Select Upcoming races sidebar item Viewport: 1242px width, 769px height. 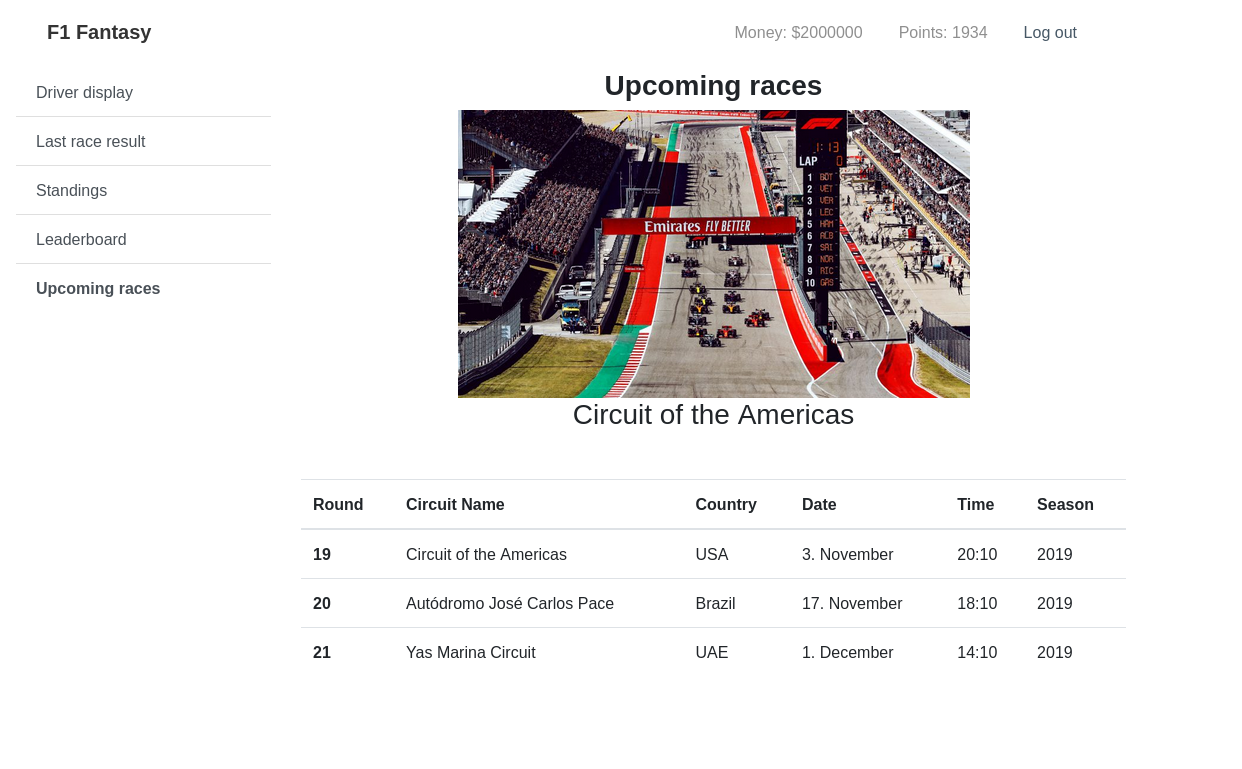click(x=143, y=288)
